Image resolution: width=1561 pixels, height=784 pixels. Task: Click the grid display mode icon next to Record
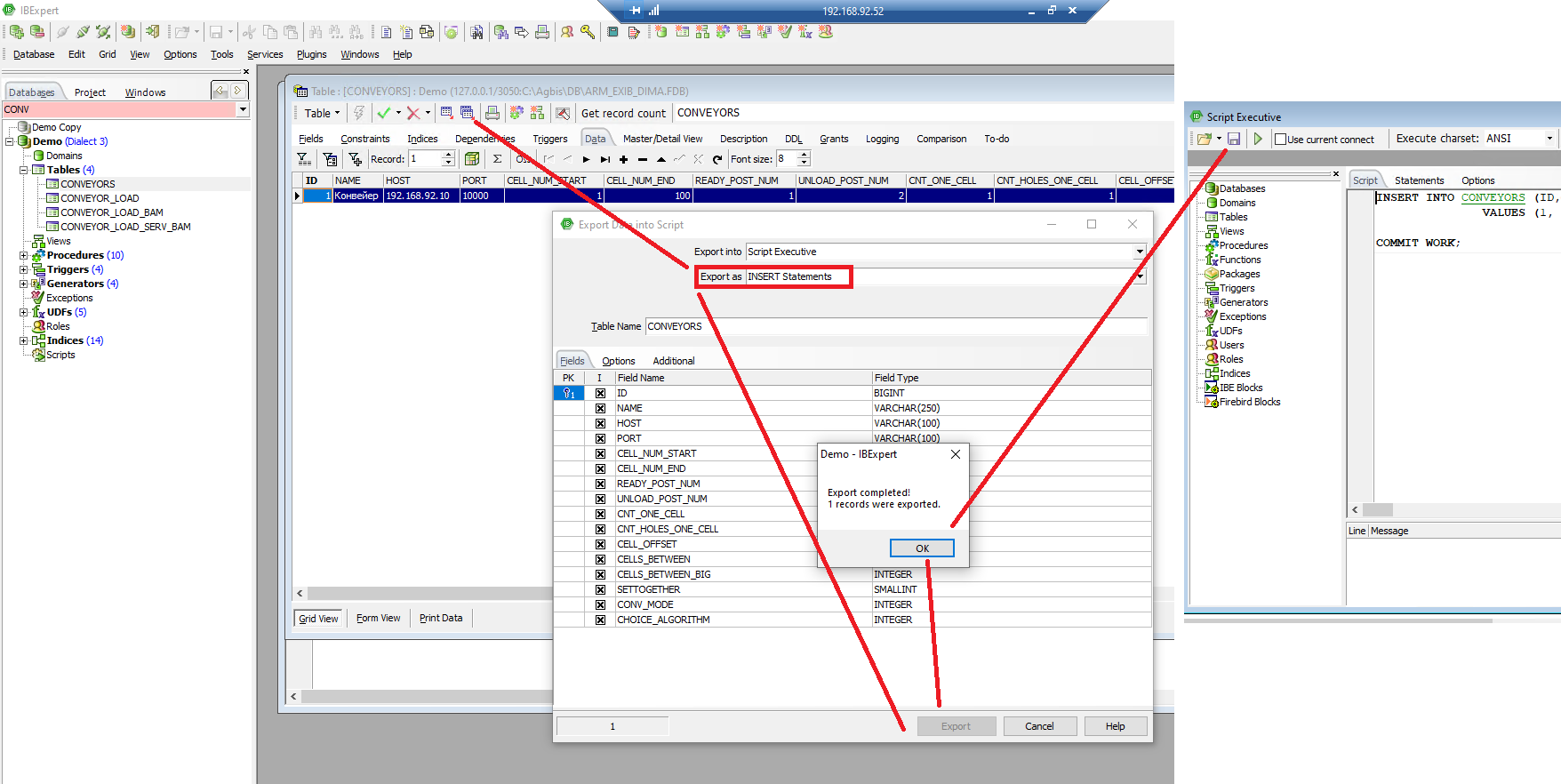point(472,159)
